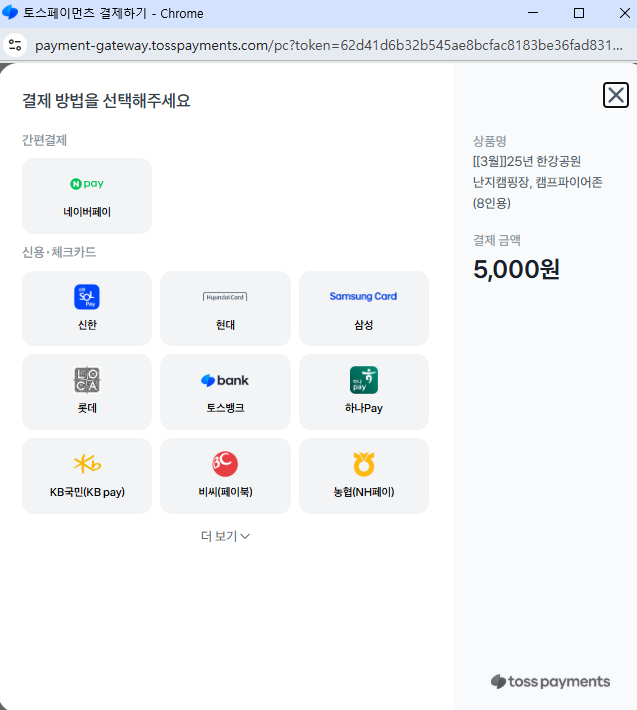Viewport: 637px width, 710px height.
Task: Click the LOCA Lotte card icon
Action: tap(87, 380)
